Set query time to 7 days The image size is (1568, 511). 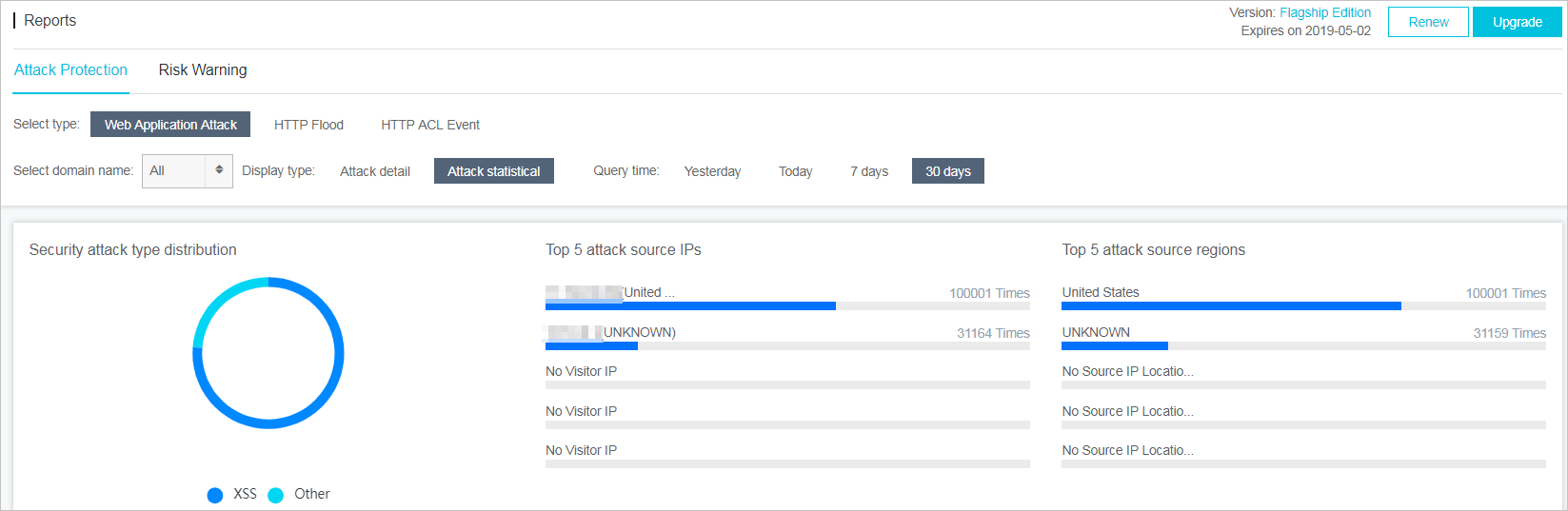pos(869,171)
